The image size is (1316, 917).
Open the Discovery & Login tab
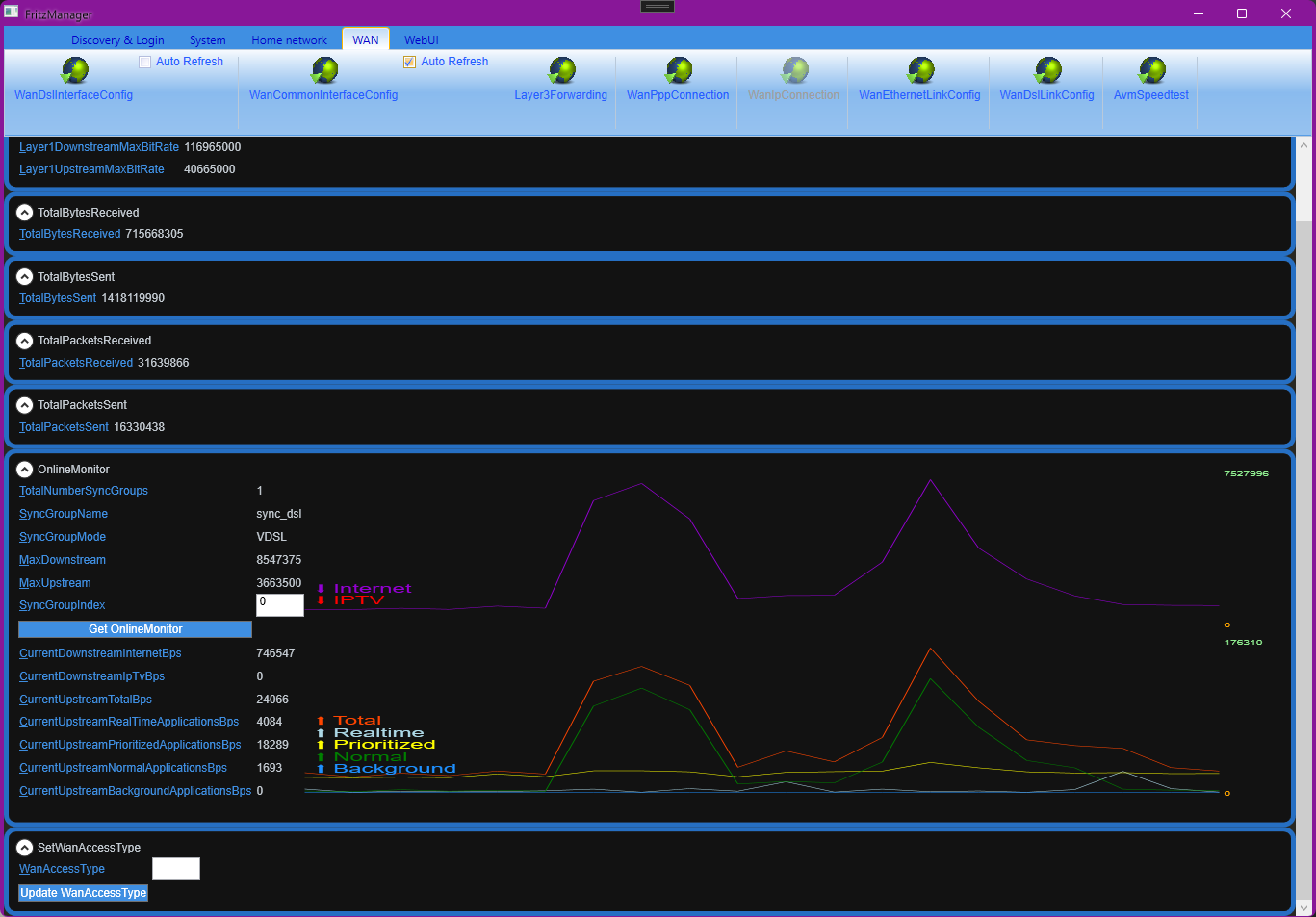[117, 40]
